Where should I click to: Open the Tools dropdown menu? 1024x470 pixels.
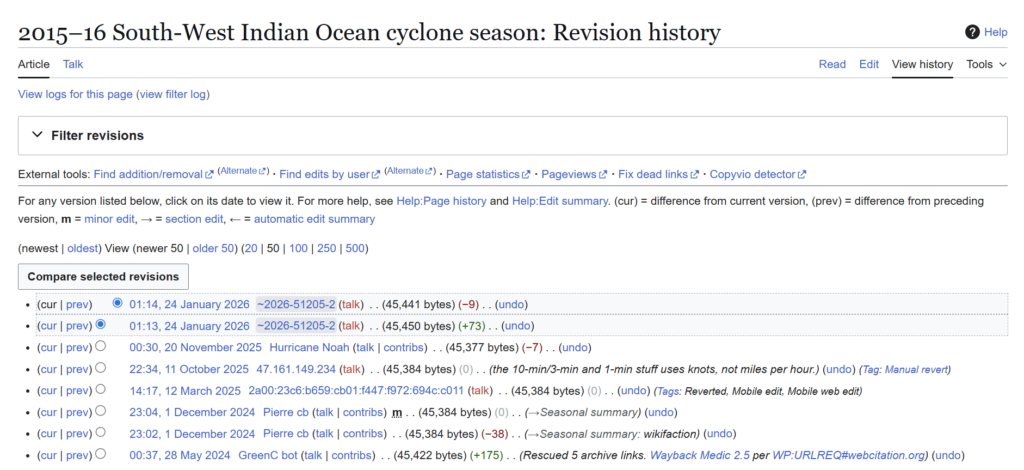point(986,64)
